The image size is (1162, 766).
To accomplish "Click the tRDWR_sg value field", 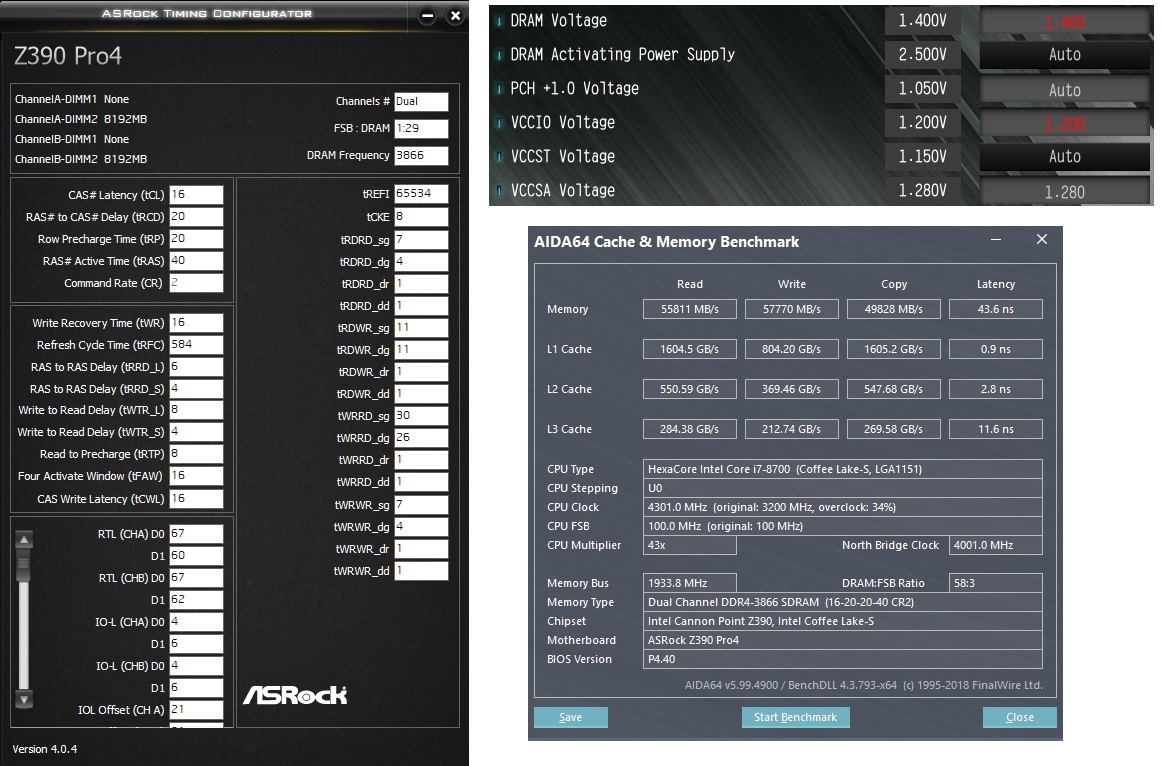I will coord(421,328).
